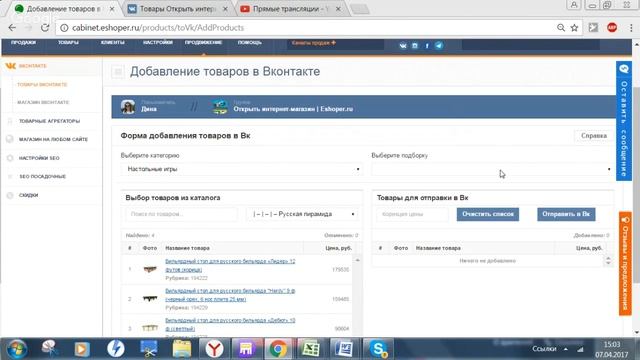Open the category dropdown Настольные игры
Viewport: 640px width, 360px height.
242,169
